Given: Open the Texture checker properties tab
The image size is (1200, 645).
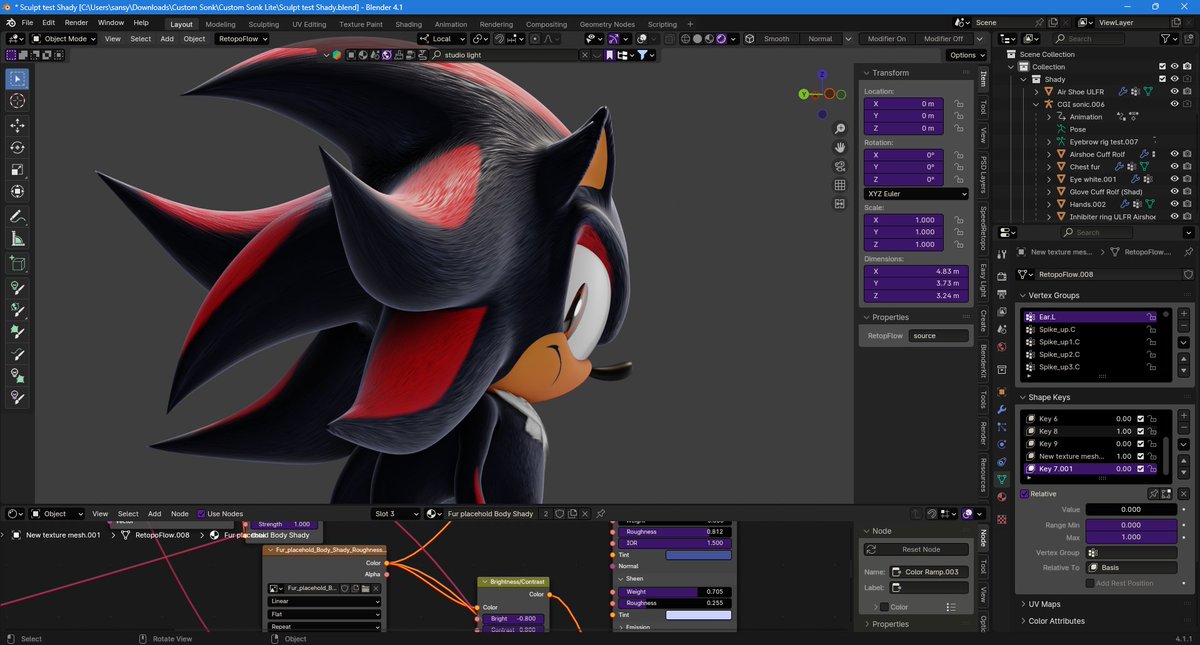Looking at the screenshot, I should (x=1002, y=519).
